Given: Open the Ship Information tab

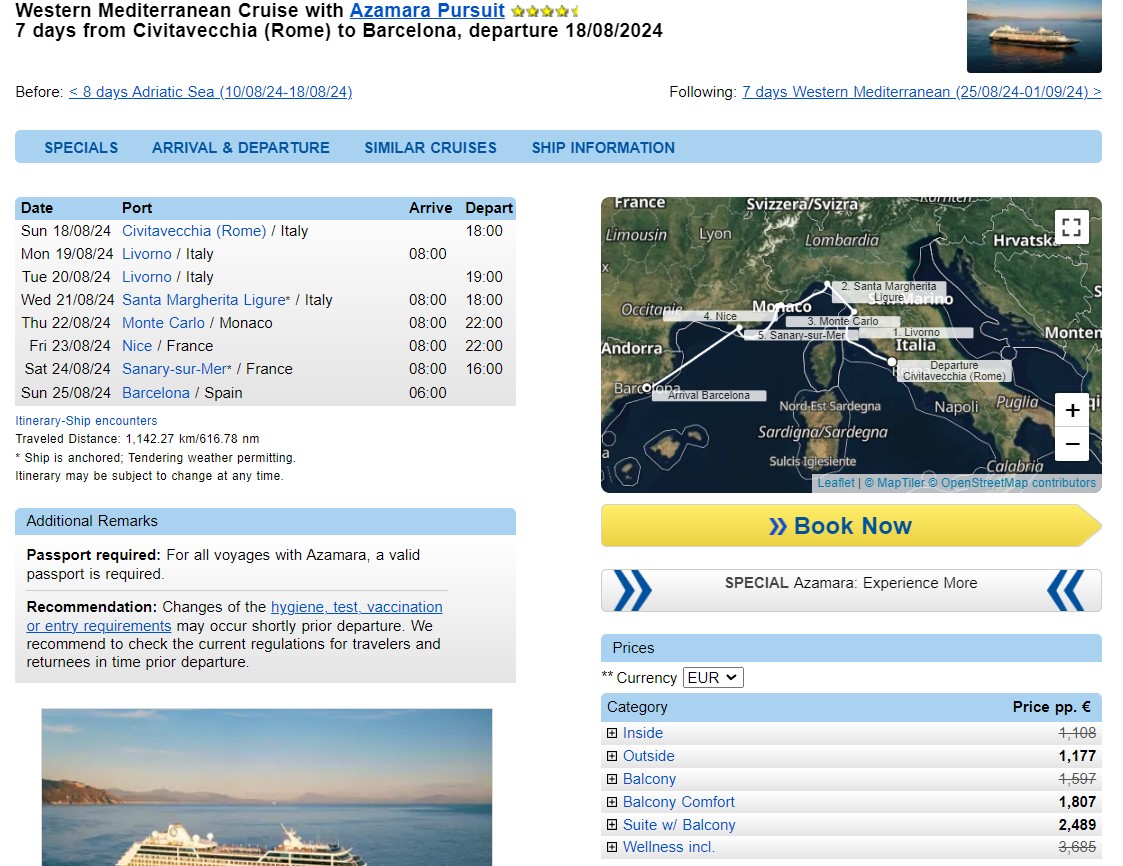Looking at the screenshot, I should pos(603,148).
